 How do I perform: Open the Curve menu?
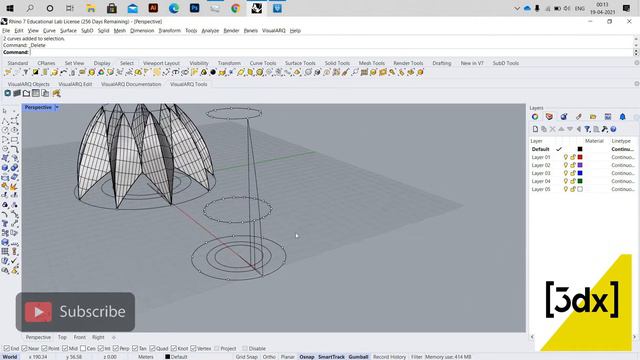click(49, 31)
